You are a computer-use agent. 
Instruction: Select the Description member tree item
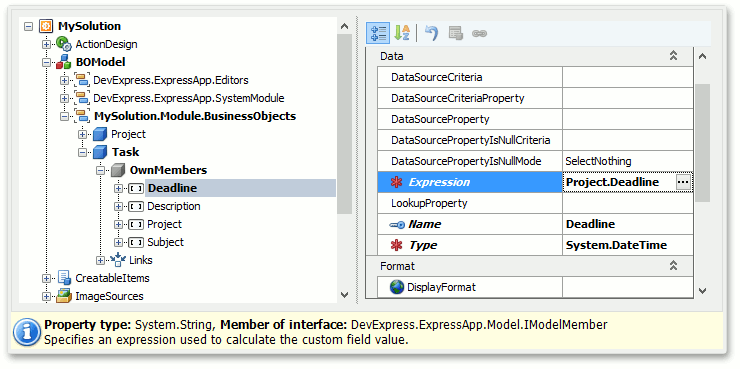(x=174, y=206)
